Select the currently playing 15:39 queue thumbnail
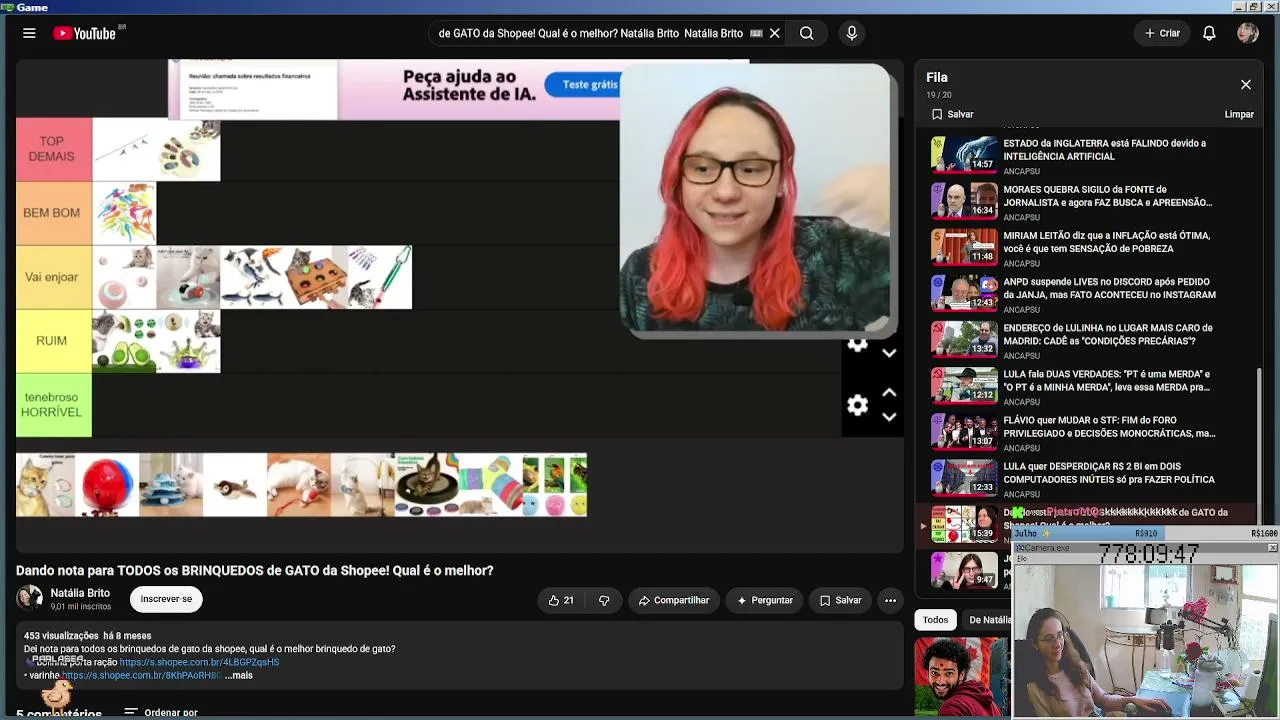 964,524
